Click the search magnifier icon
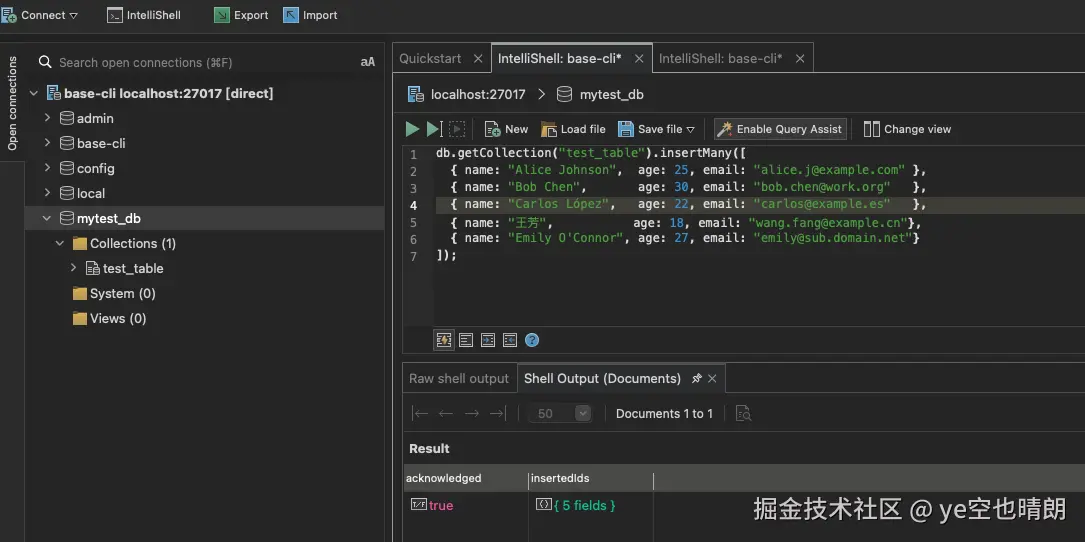Viewport: 1085px width, 542px height. [x=45, y=62]
